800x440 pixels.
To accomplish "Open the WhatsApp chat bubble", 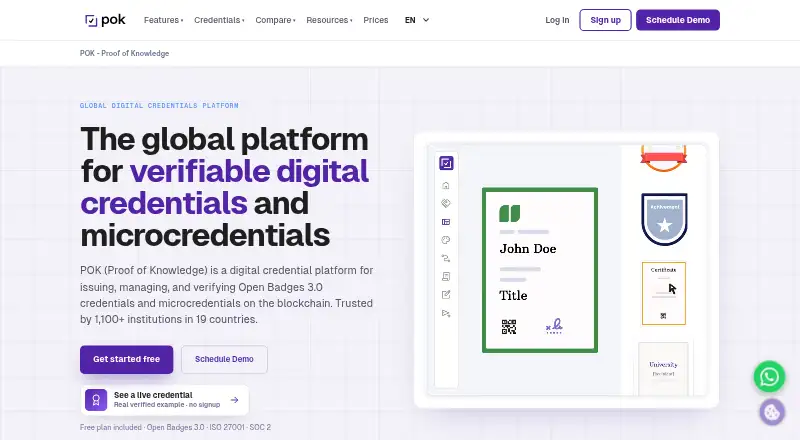I will pos(769,377).
